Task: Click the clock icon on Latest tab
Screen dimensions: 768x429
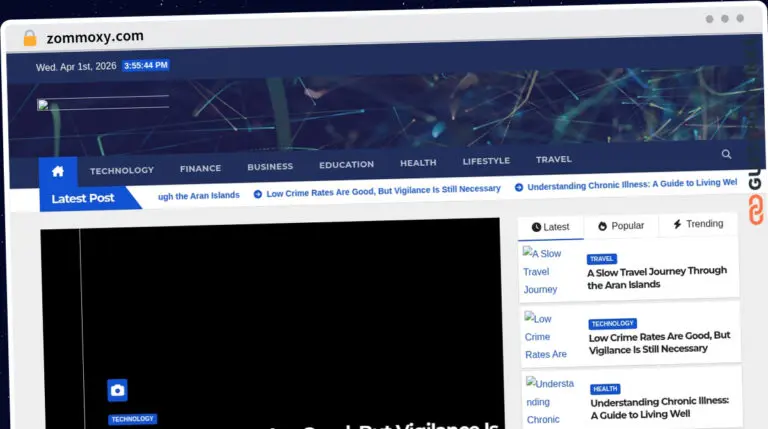Action: 536,227
